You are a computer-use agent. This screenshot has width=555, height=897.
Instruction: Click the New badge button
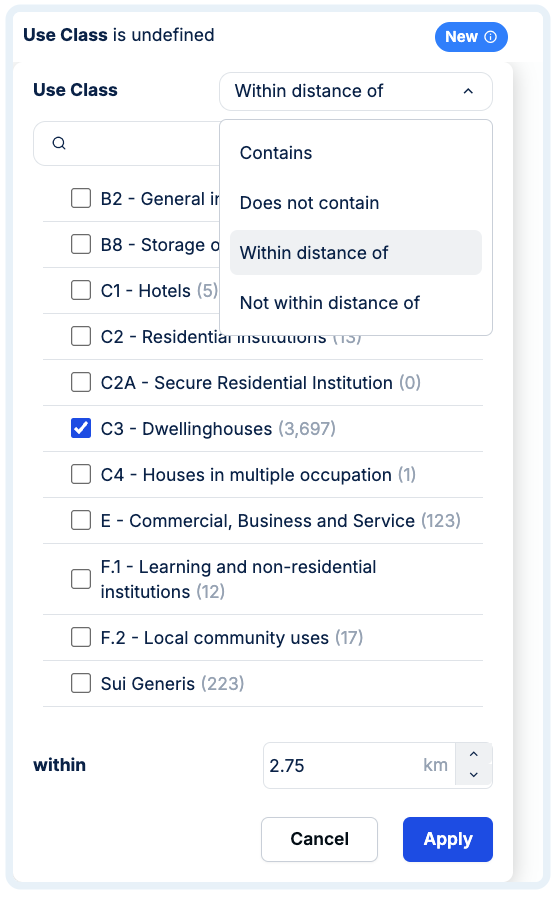471,37
